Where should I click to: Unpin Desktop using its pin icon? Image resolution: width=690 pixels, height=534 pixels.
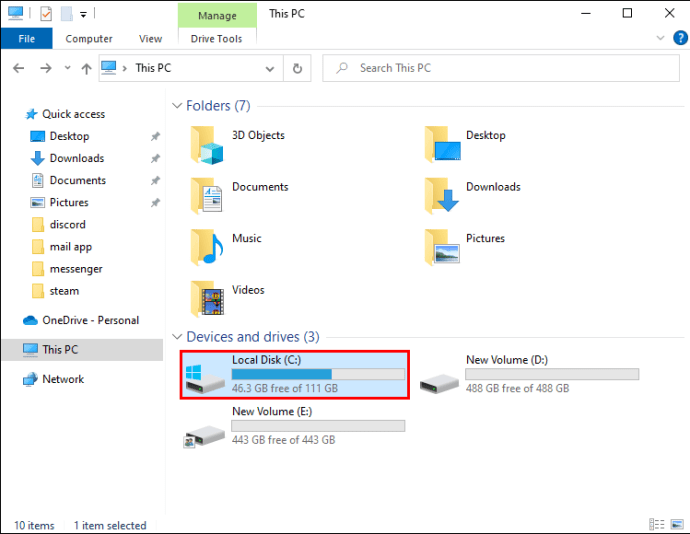click(x=155, y=136)
